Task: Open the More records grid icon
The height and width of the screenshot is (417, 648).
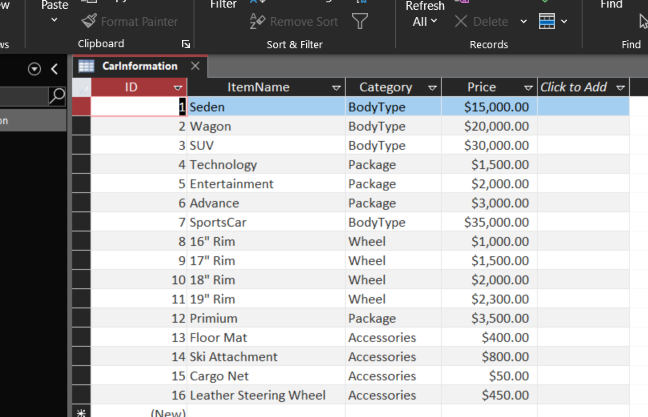Action: 547,21
